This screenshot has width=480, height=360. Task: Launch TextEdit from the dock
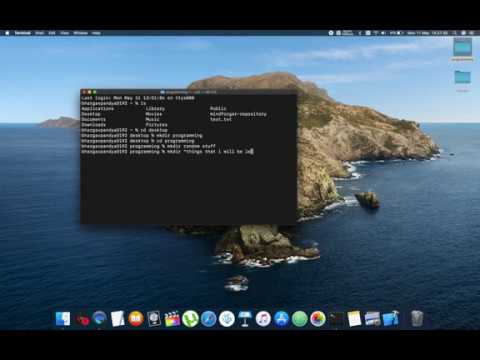coord(117,319)
